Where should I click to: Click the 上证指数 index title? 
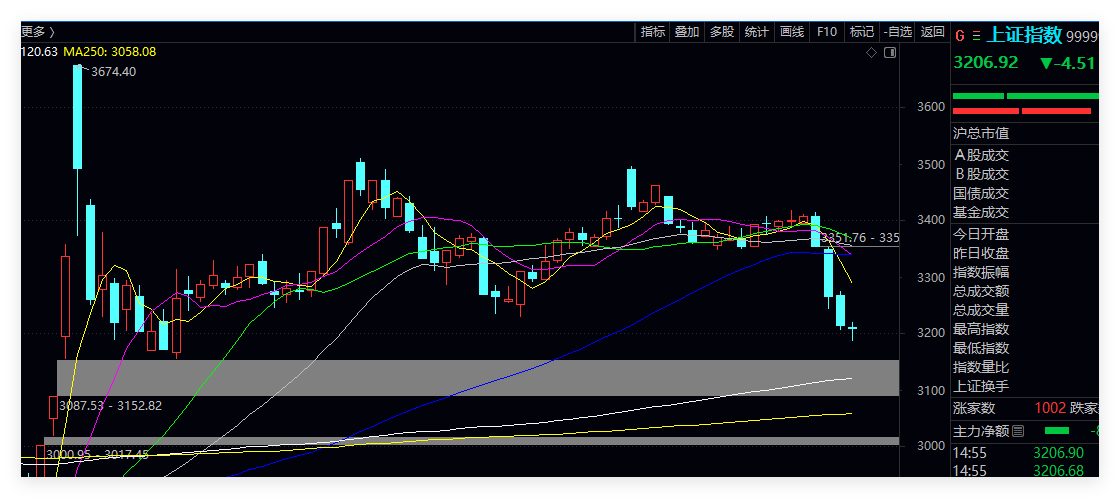click(1025, 35)
